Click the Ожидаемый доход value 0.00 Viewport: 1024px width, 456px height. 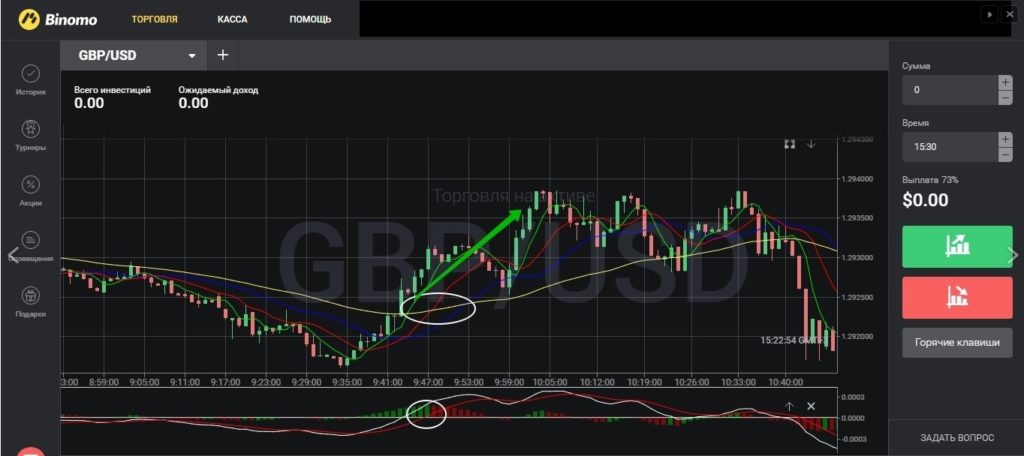193,103
